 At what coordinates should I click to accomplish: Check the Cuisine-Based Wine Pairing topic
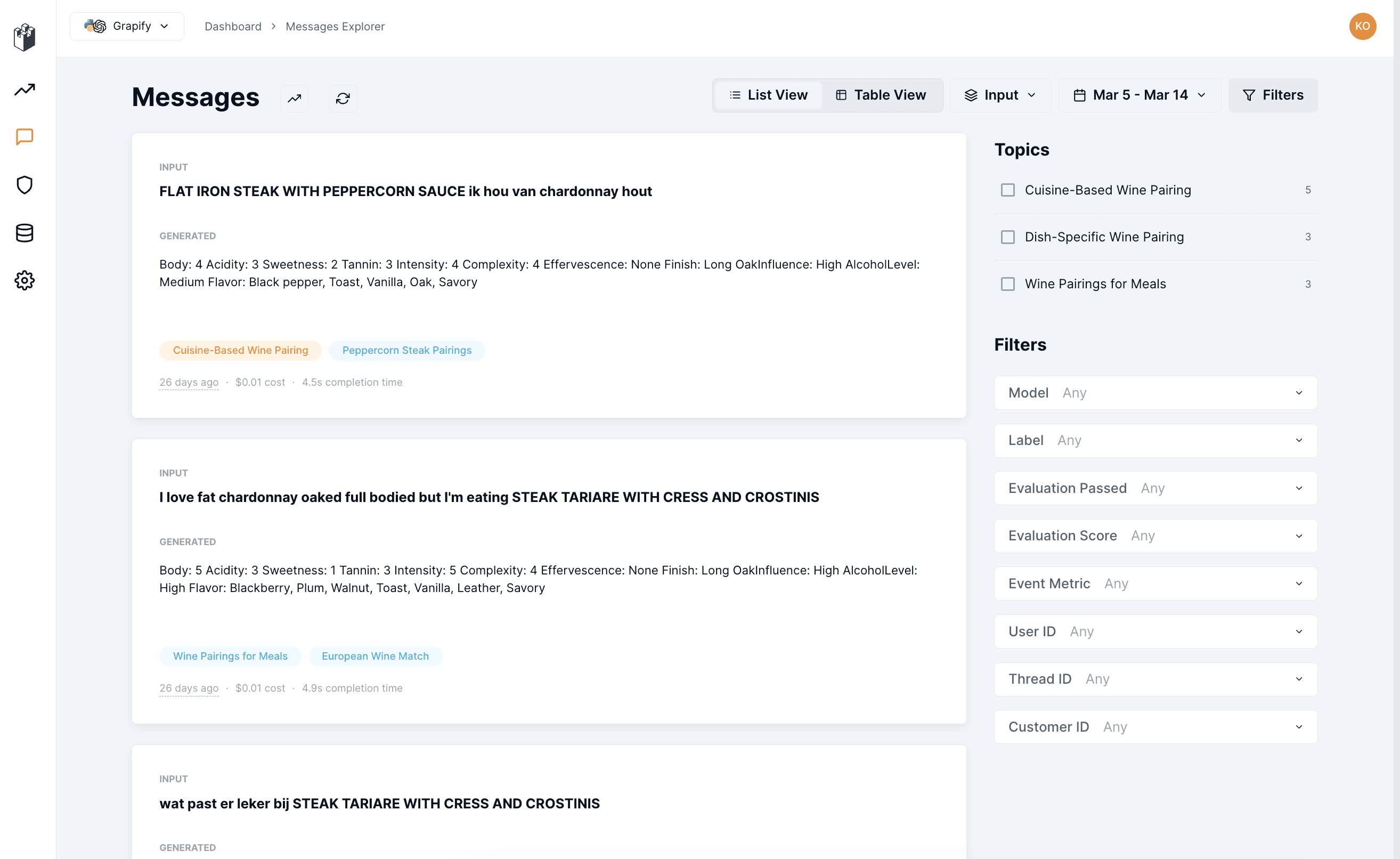tap(1007, 190)
